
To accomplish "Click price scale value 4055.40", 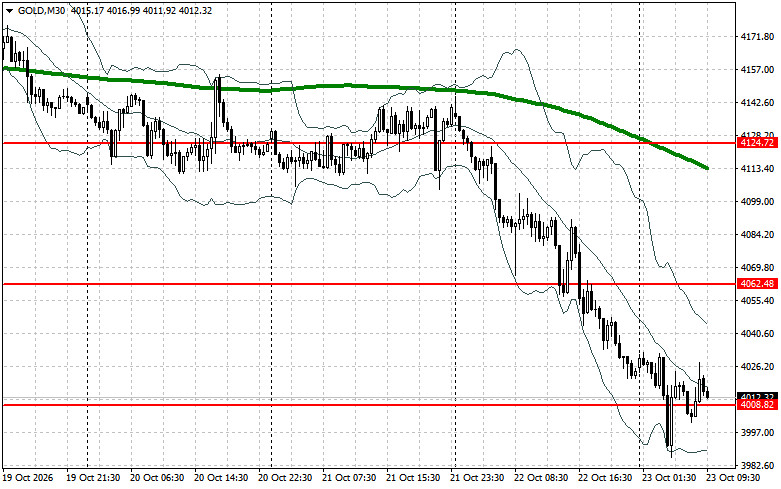I will (757, 301).
